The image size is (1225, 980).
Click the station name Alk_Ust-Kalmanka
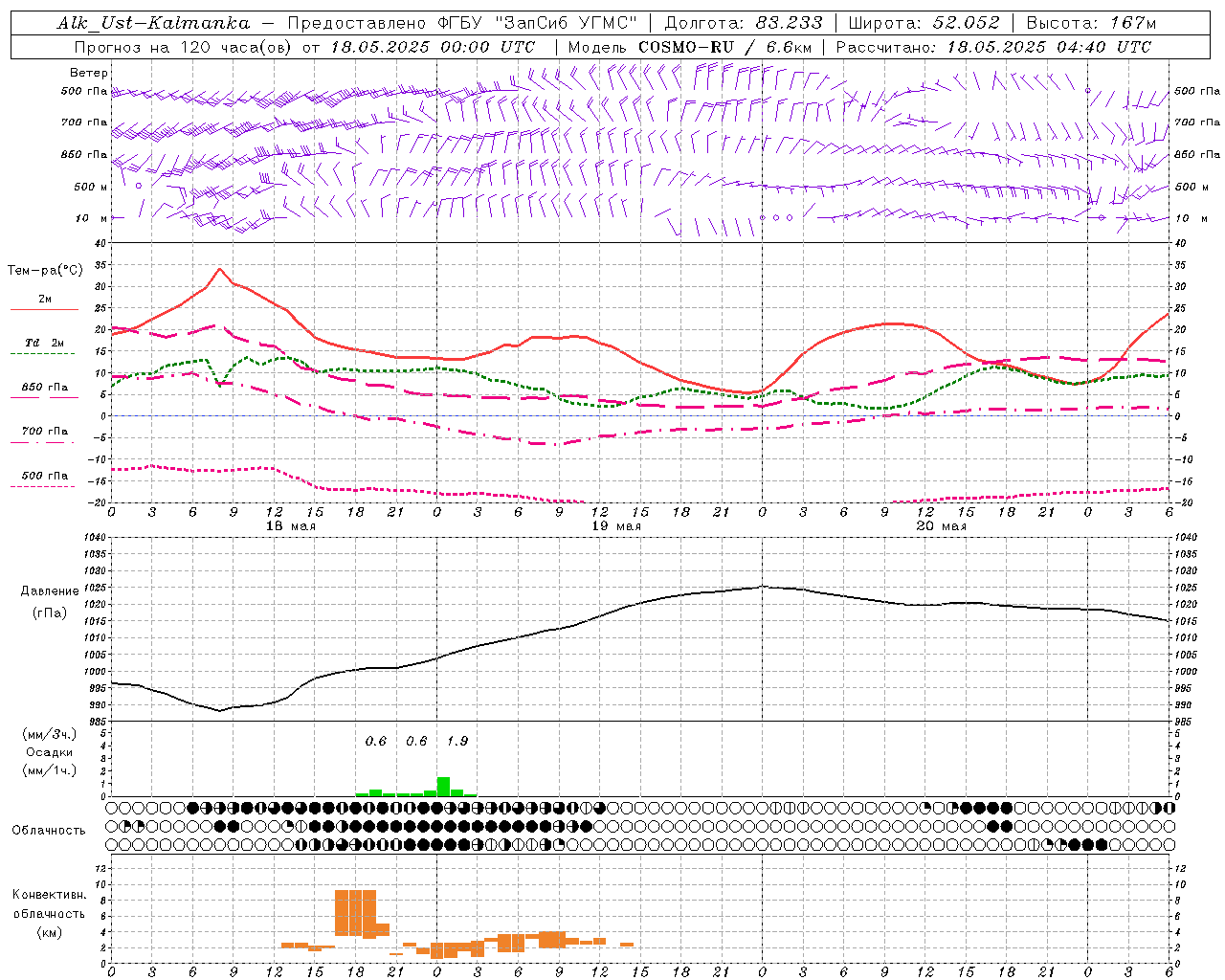tap(153, 23)
